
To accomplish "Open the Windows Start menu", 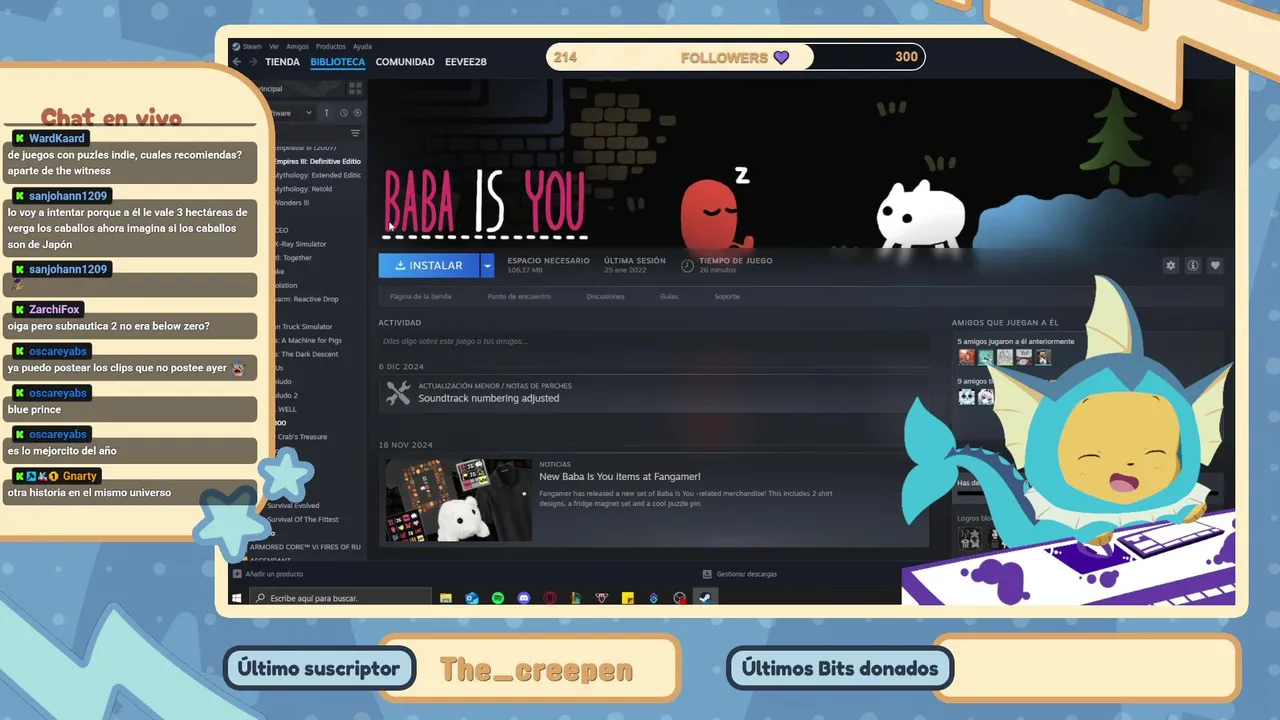I will (237, 598).
